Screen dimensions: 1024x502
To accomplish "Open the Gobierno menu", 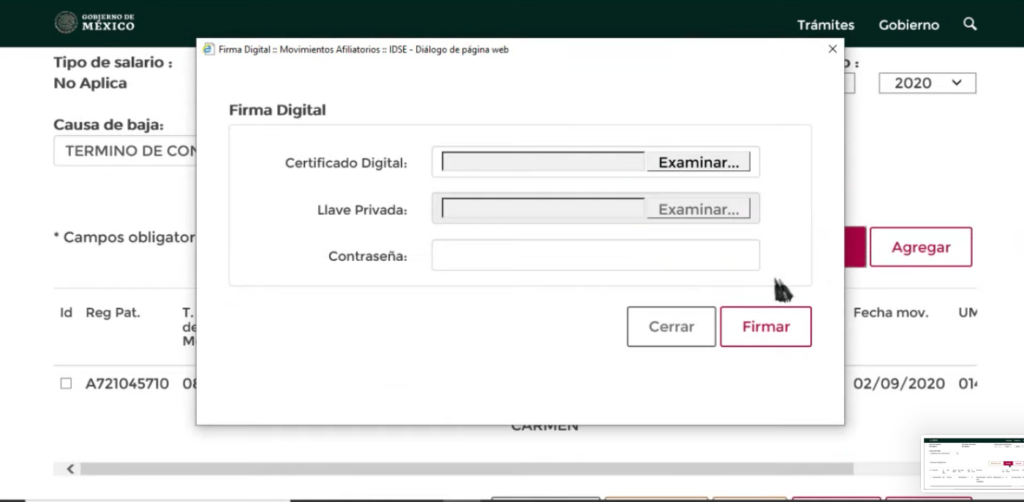I will [x=908, y=25].
